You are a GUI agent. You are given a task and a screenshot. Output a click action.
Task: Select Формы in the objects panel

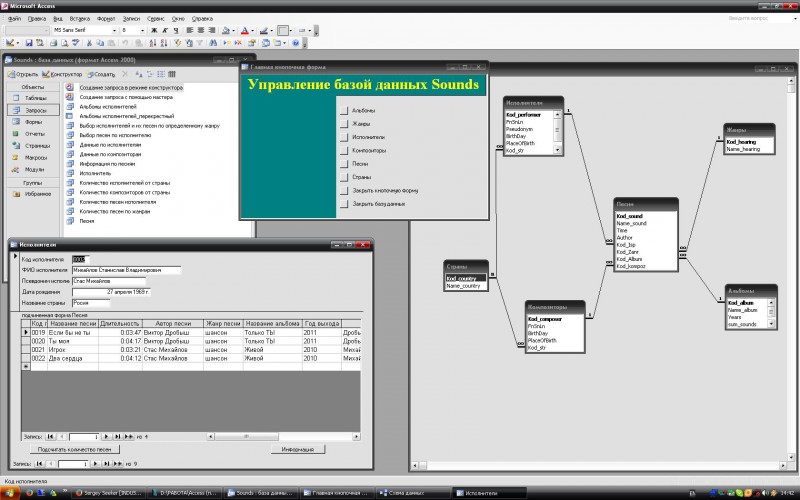tap(33, 122)
